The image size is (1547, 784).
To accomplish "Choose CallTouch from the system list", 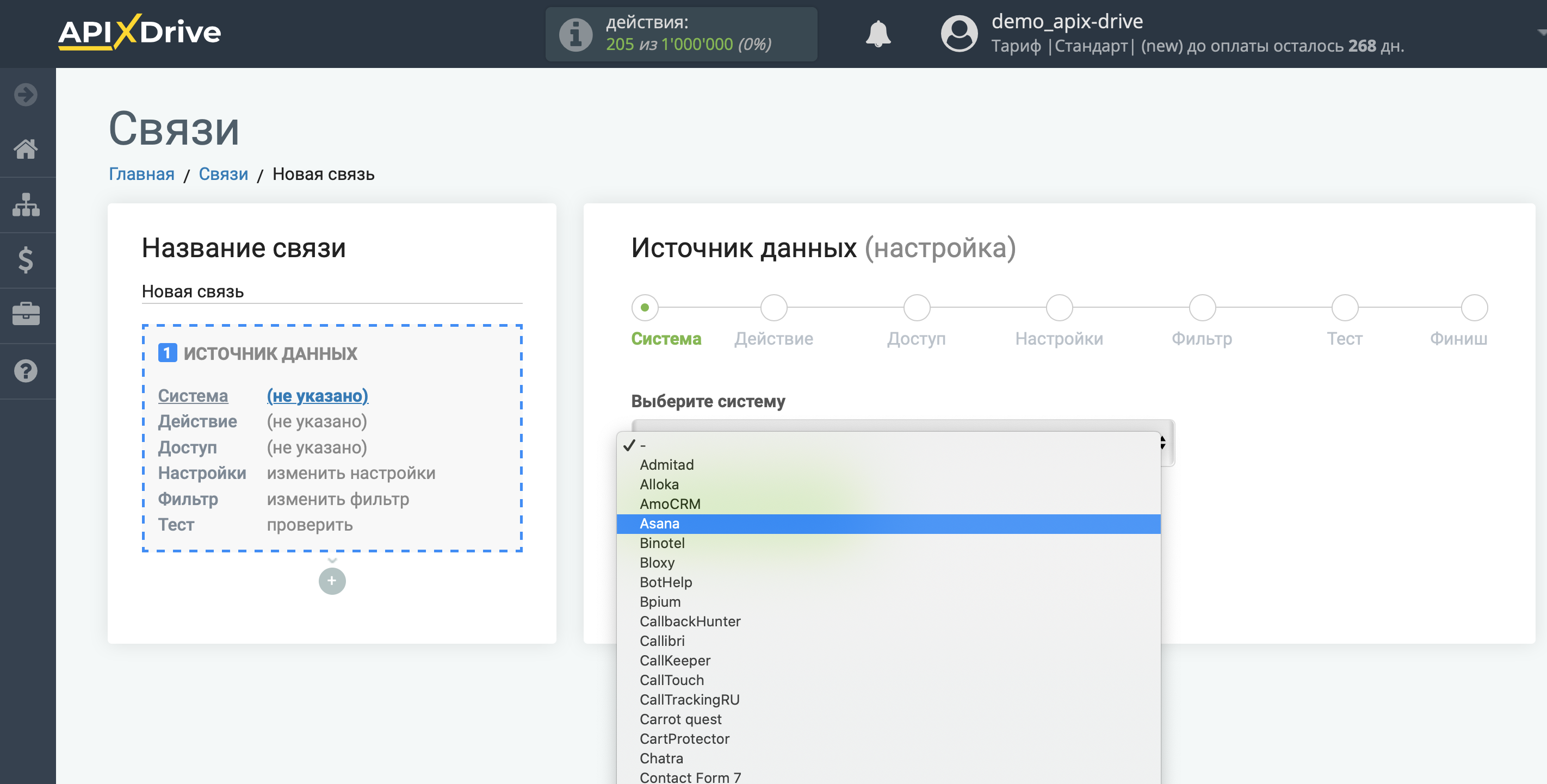I will coord(888,680).
